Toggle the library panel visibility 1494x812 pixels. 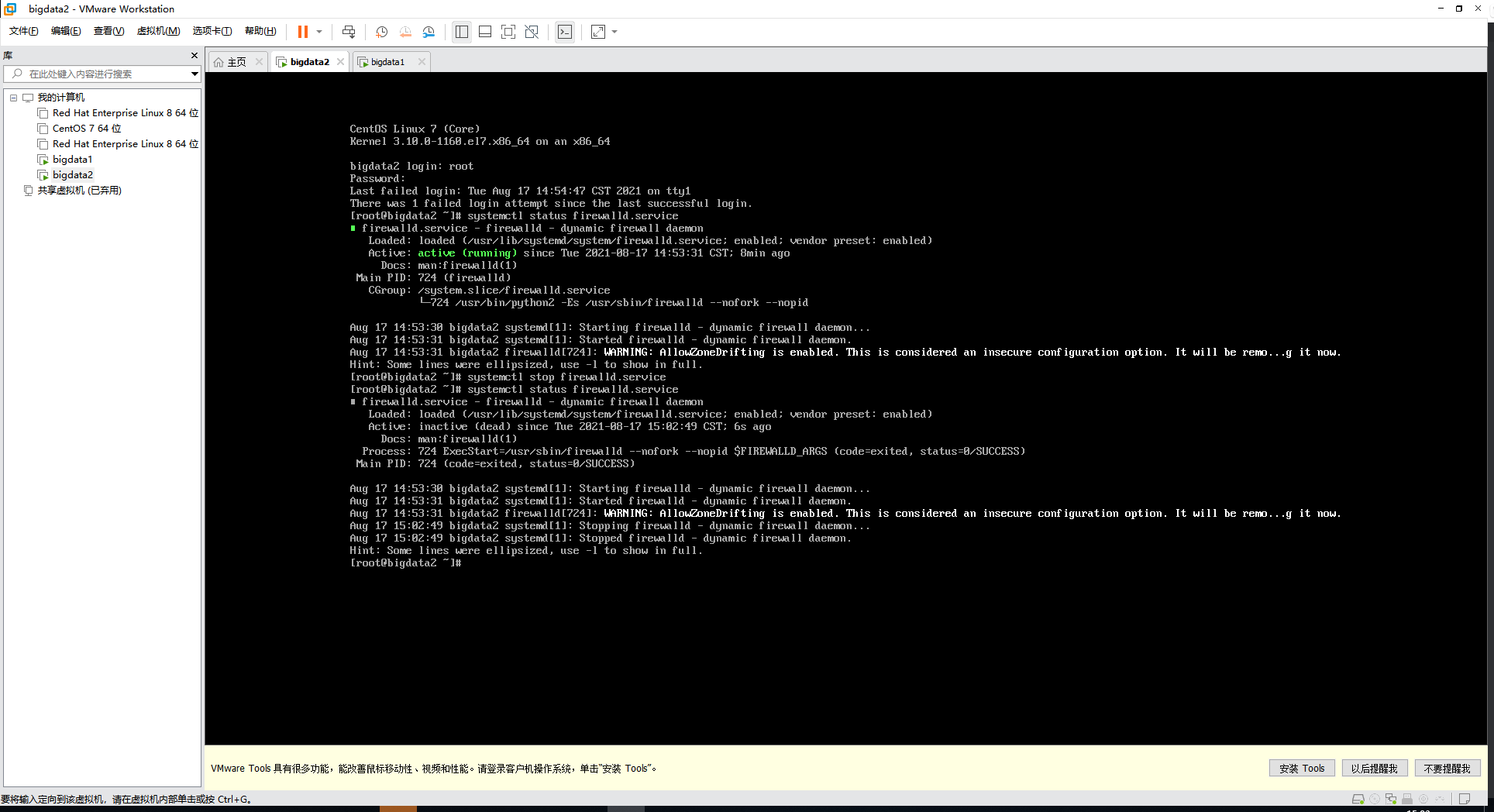(462, 32)
